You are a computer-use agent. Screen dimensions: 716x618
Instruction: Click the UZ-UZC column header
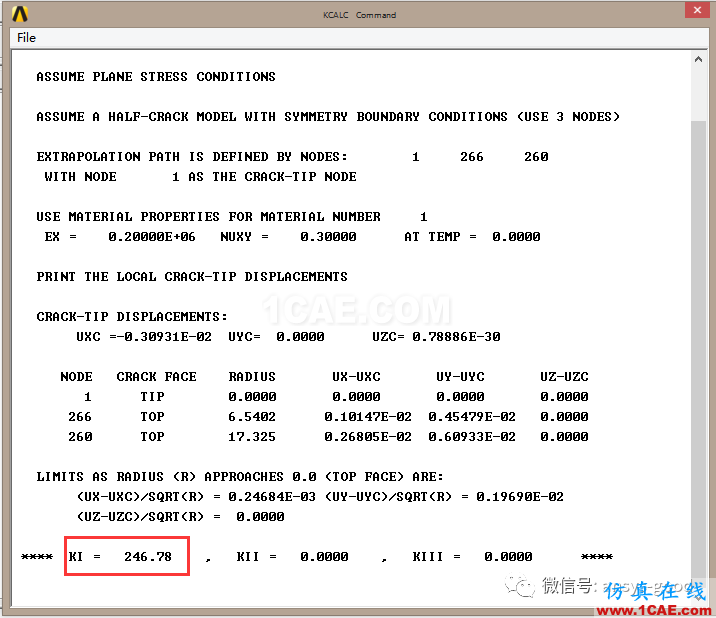coord(564,377)
